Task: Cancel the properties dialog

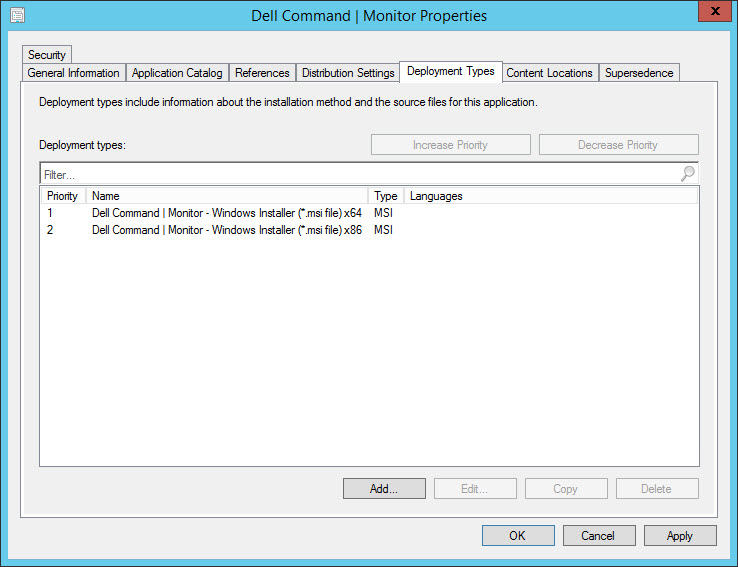Action: click(x=598, y=536)
